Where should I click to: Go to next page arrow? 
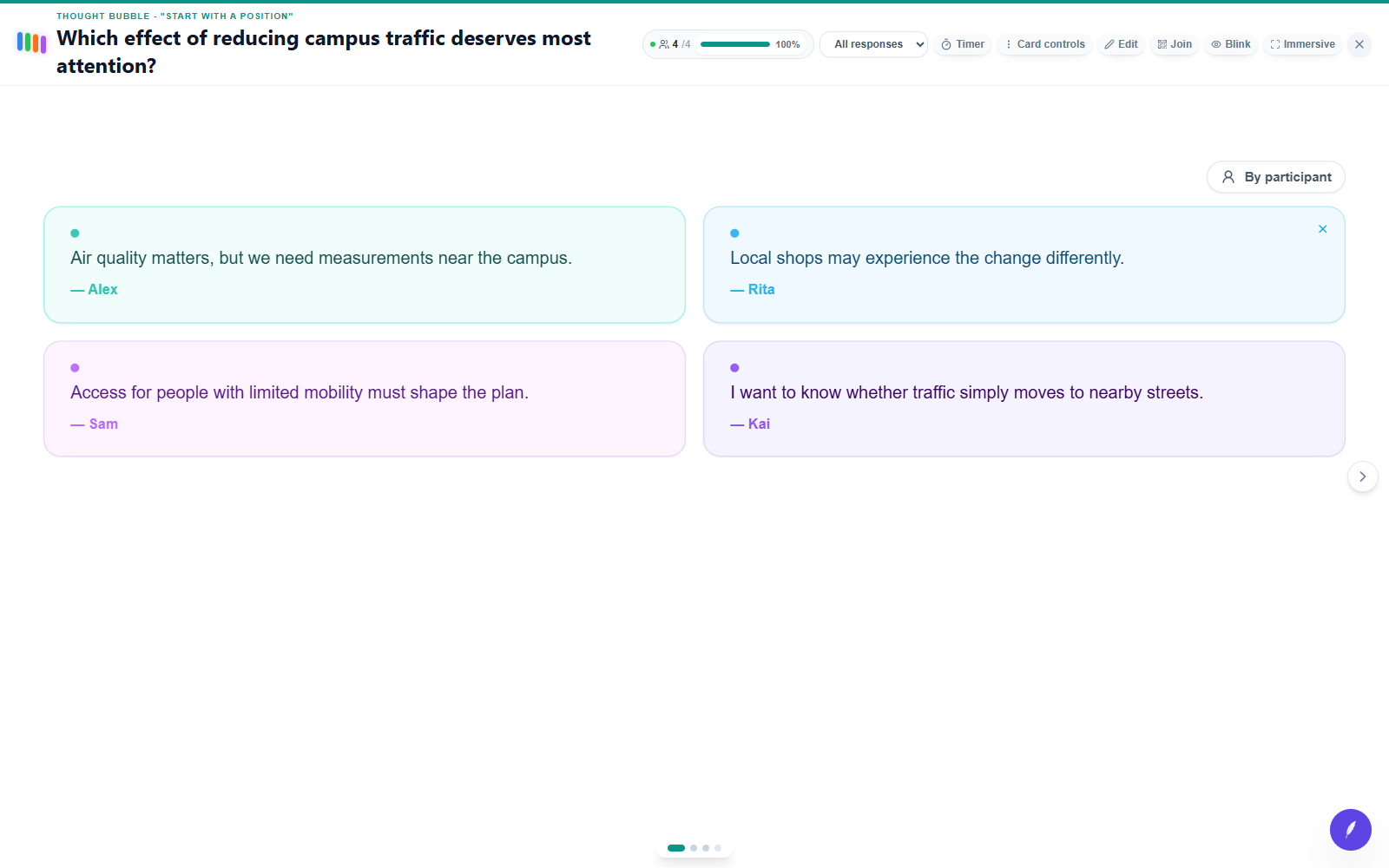[x=1362, y=477]
